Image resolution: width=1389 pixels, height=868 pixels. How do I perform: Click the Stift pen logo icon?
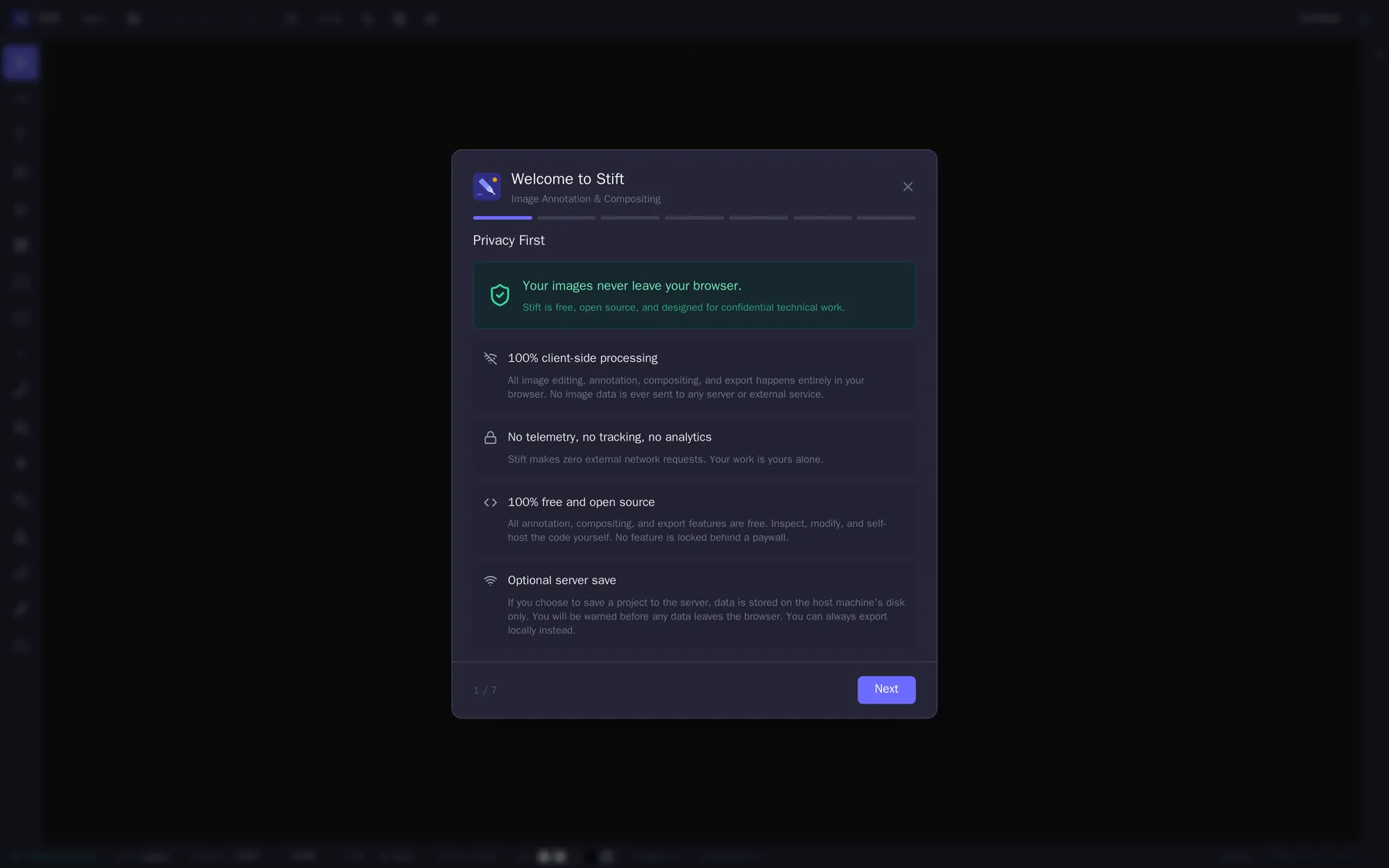point(487,187)
